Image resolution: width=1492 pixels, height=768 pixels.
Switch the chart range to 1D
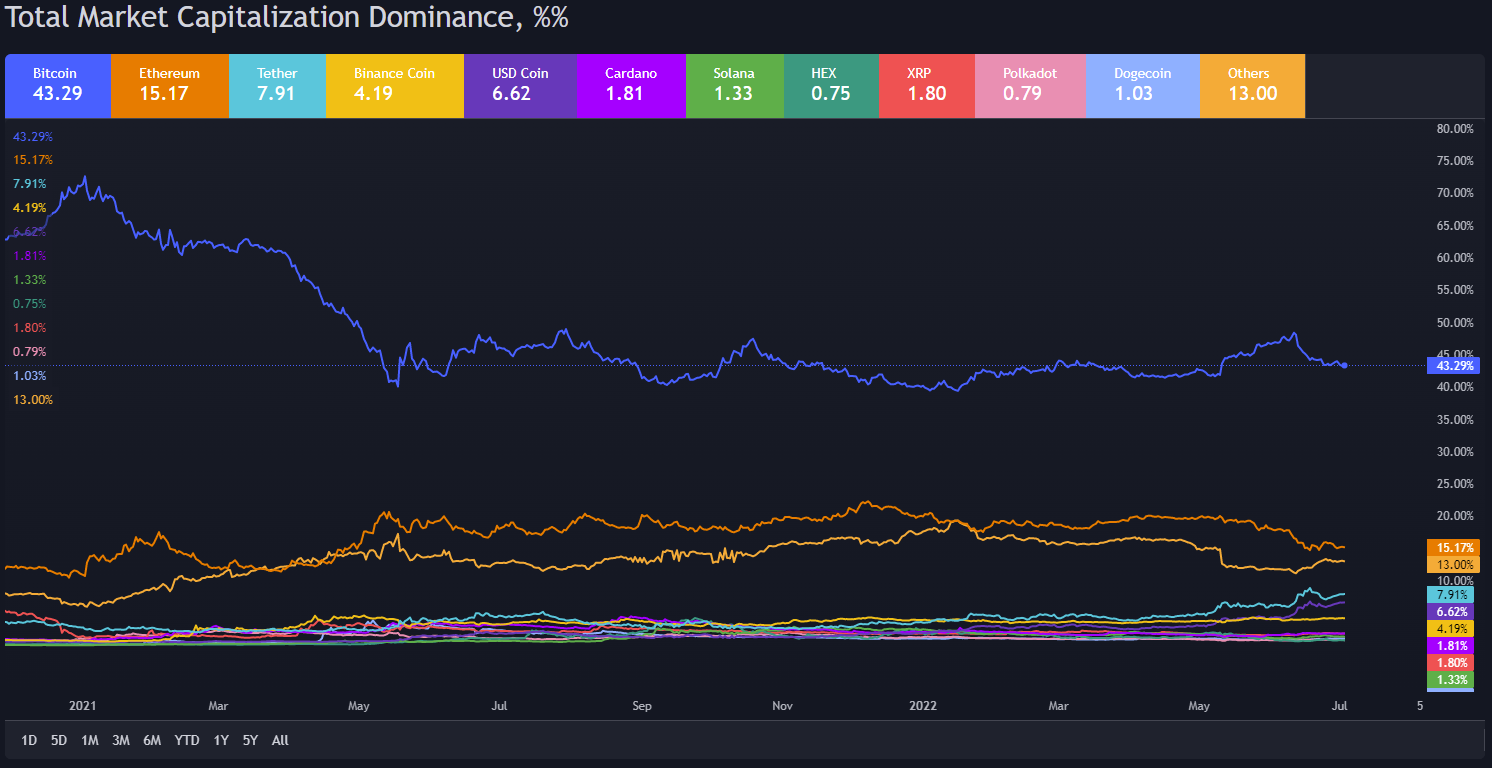coord(29,741)
